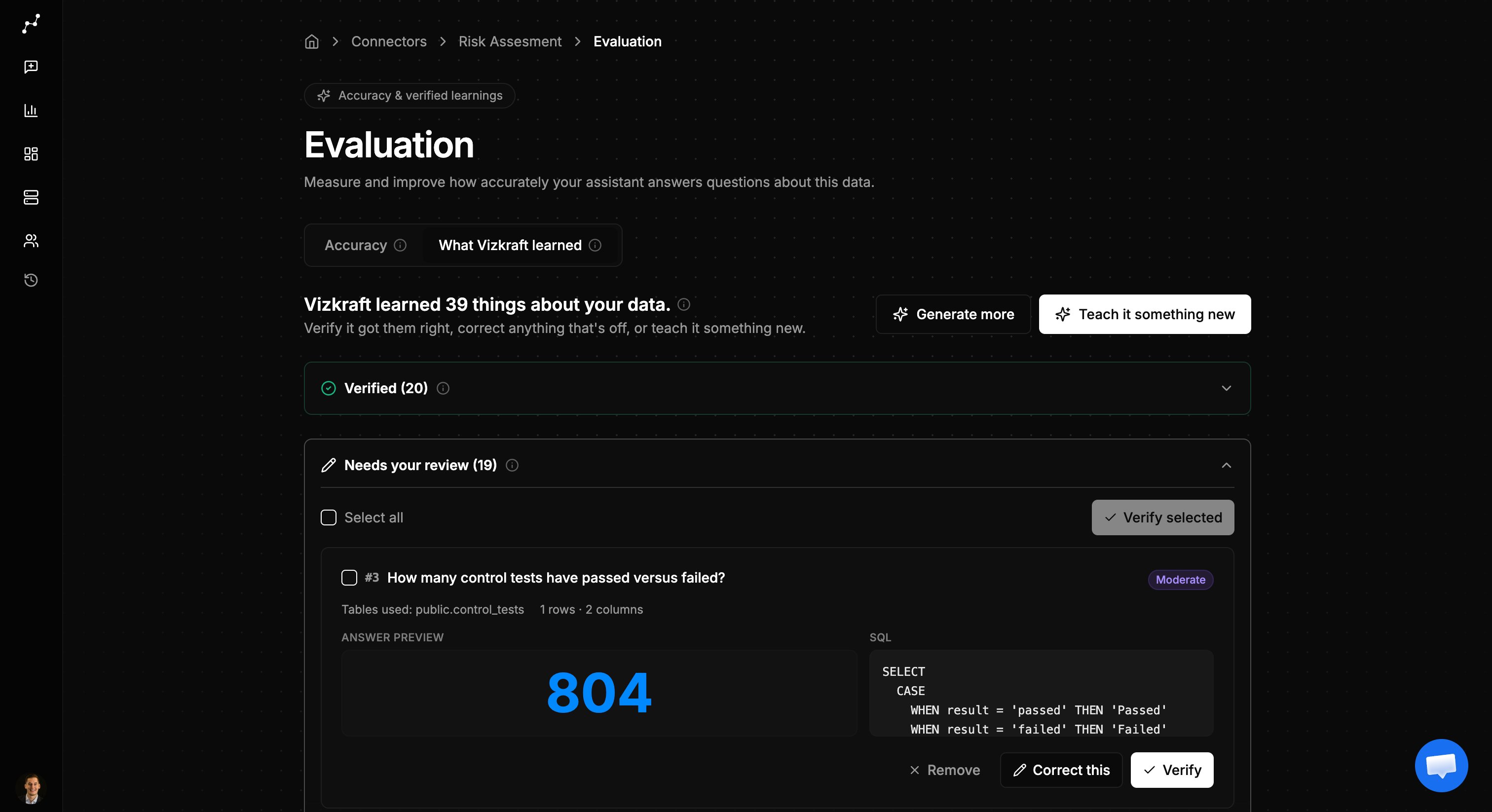
Task: Expand the Verified (20) section chevron
Action: point(1226,388)
